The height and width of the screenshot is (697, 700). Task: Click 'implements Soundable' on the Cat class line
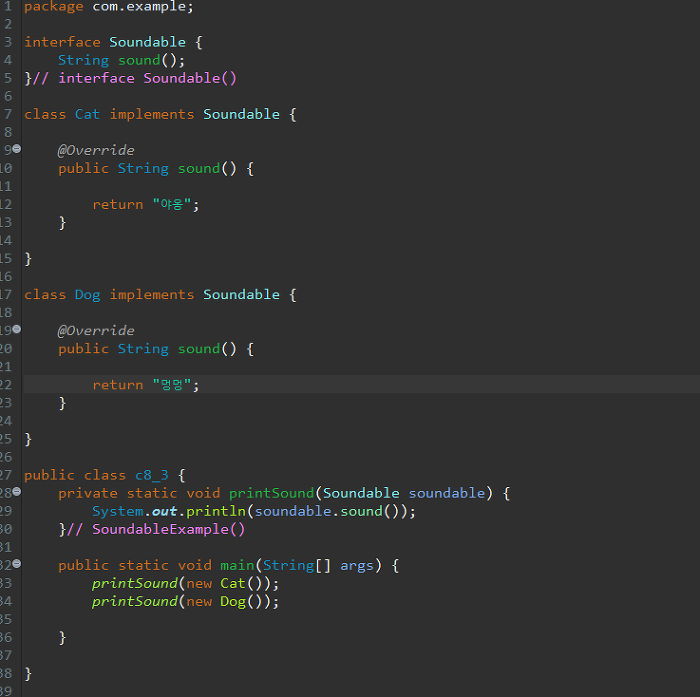[195, 114]
